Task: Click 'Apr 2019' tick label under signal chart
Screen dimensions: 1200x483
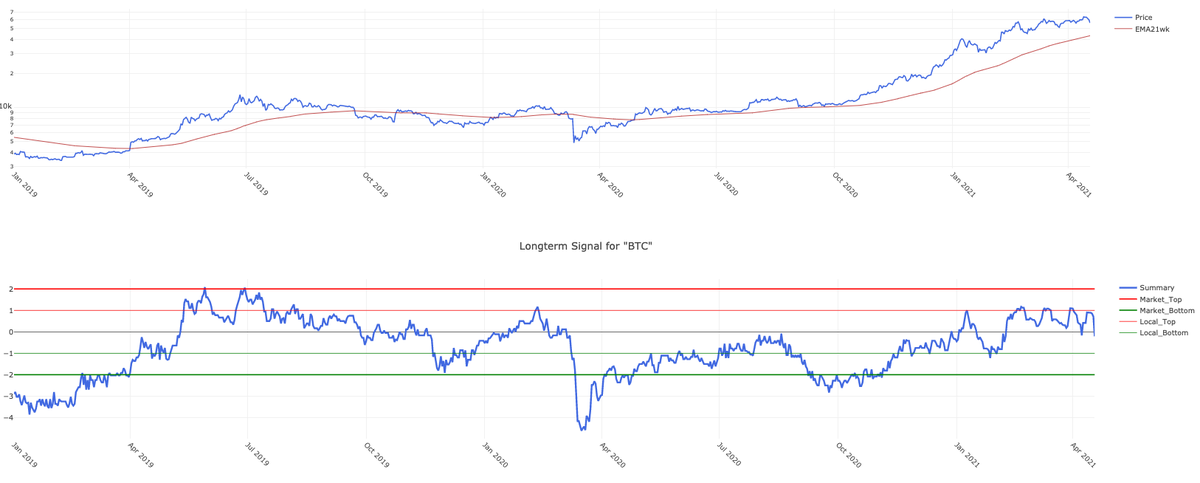Action: click(141, 455)
